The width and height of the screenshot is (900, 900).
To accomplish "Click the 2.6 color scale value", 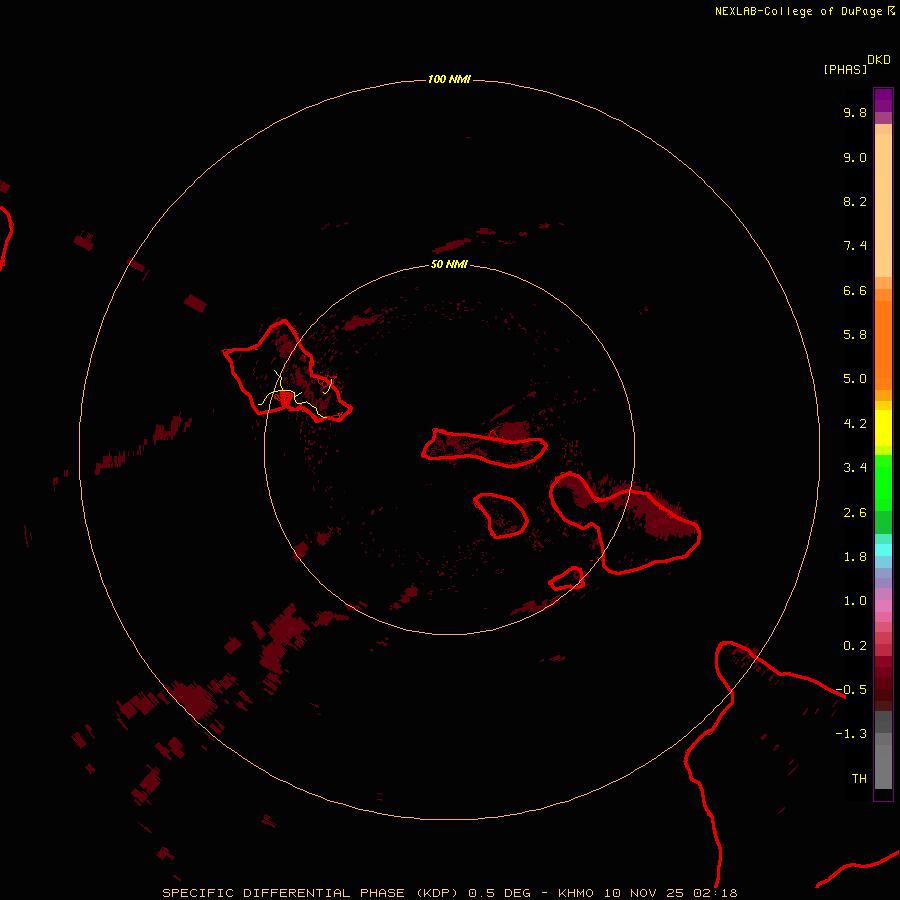I will [x=855, y=513].
